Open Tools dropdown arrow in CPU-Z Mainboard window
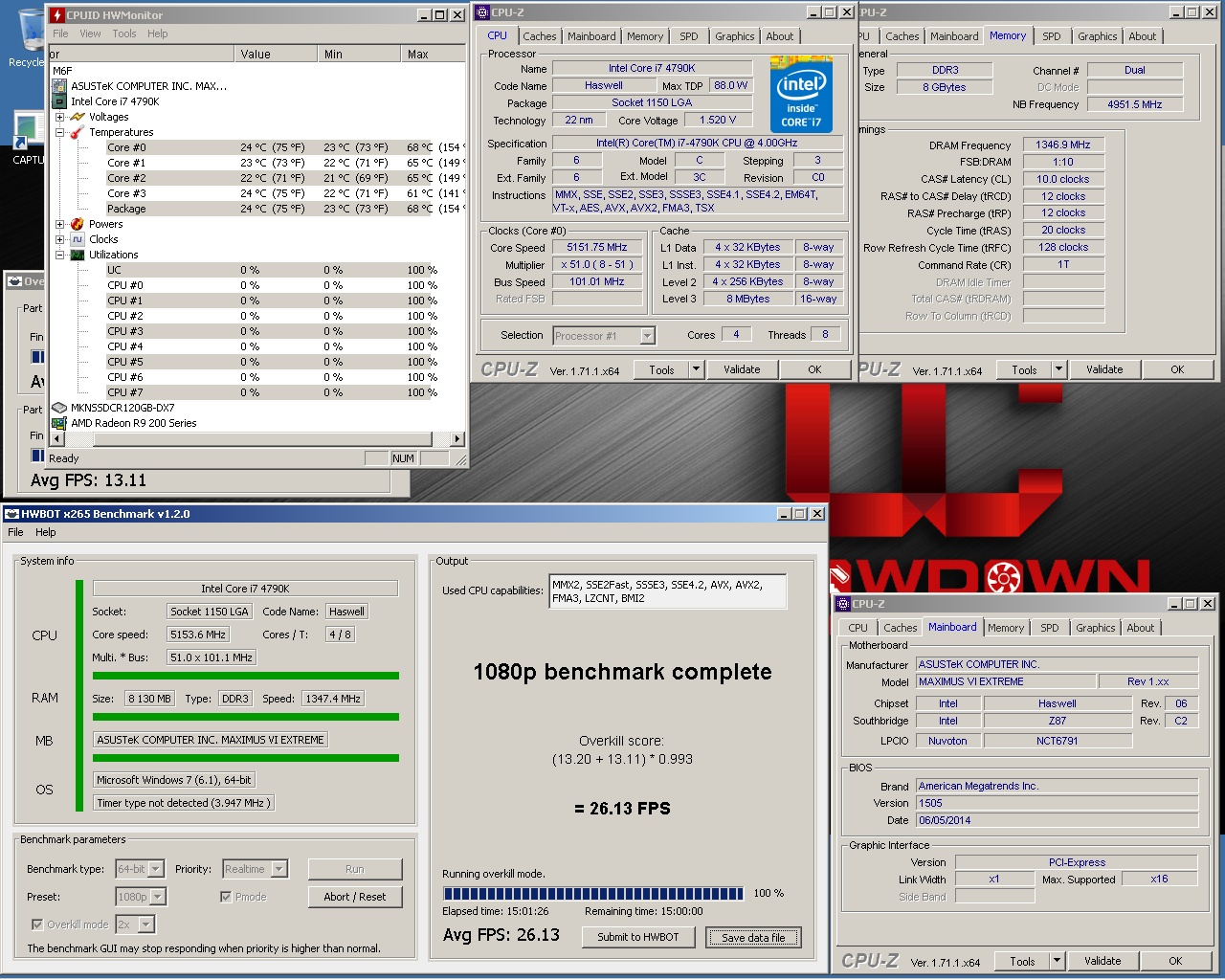Viewport: 1225px width, 980px height. coord(1058,961)
